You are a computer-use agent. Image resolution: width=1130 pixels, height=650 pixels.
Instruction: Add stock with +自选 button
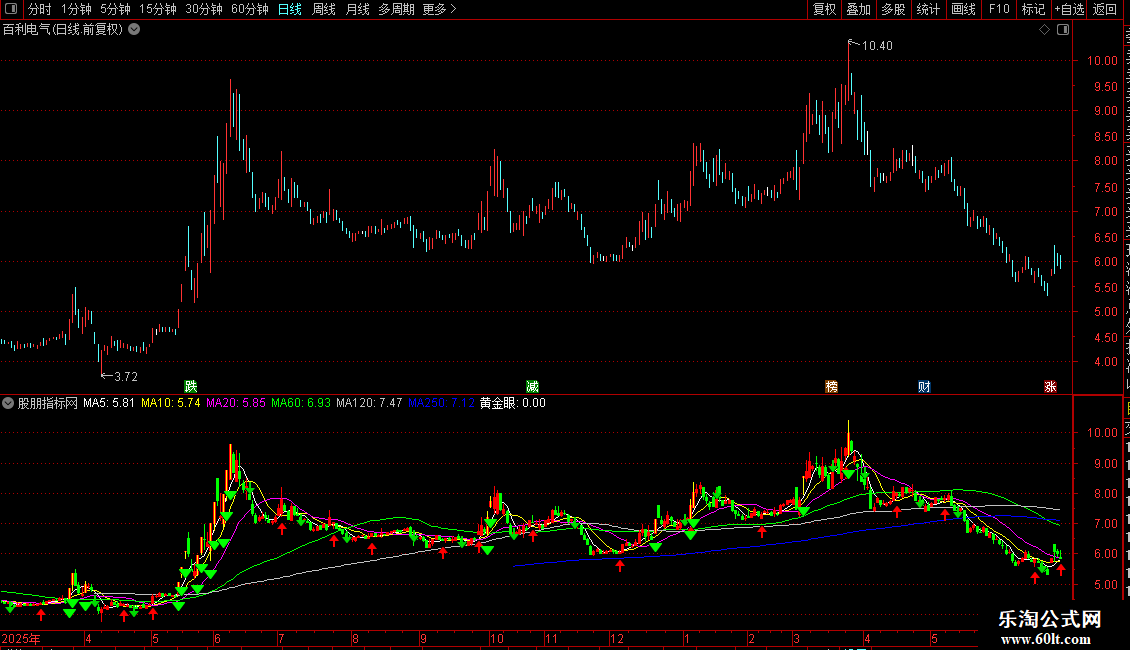1069,9
